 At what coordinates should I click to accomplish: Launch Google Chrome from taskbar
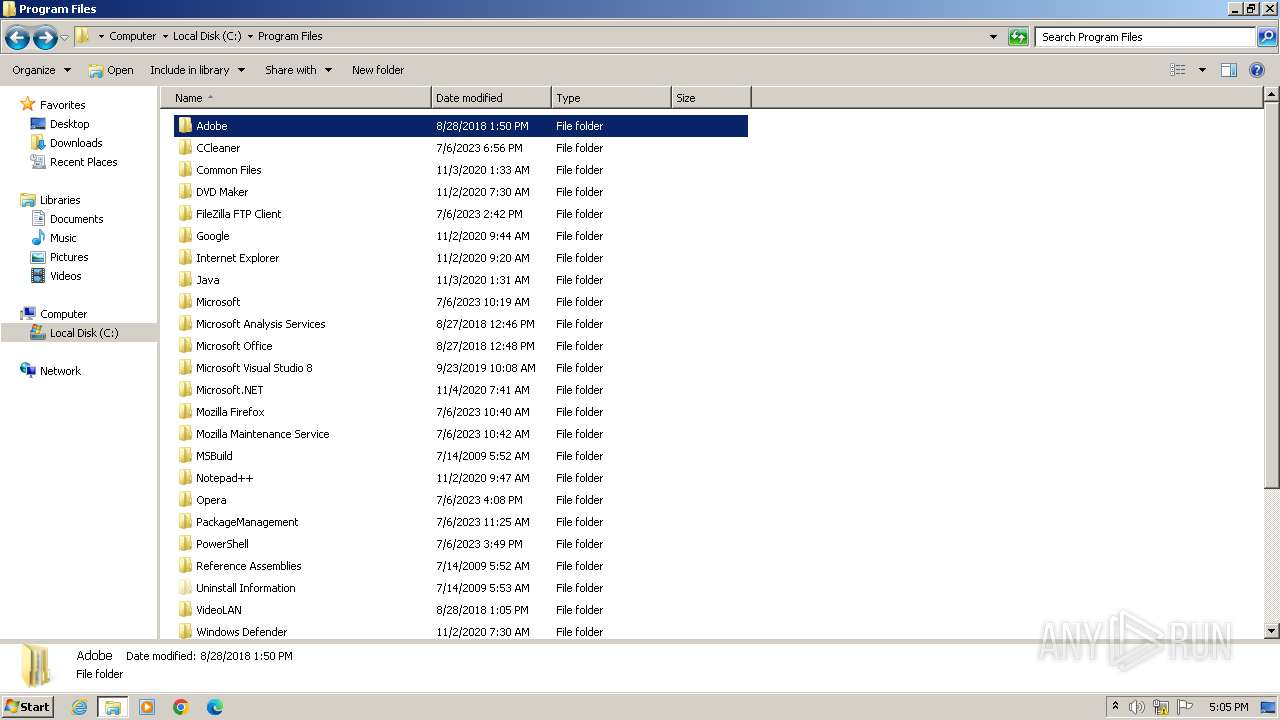point(181,707)
